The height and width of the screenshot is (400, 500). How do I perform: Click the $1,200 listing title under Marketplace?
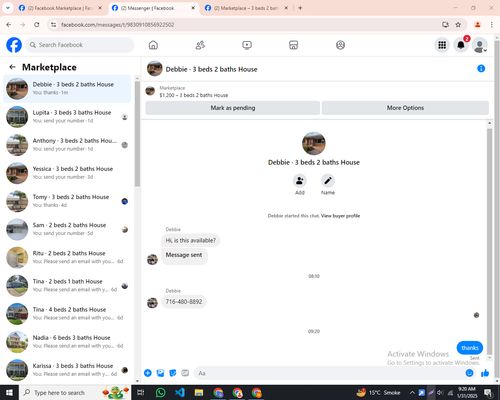194,95
